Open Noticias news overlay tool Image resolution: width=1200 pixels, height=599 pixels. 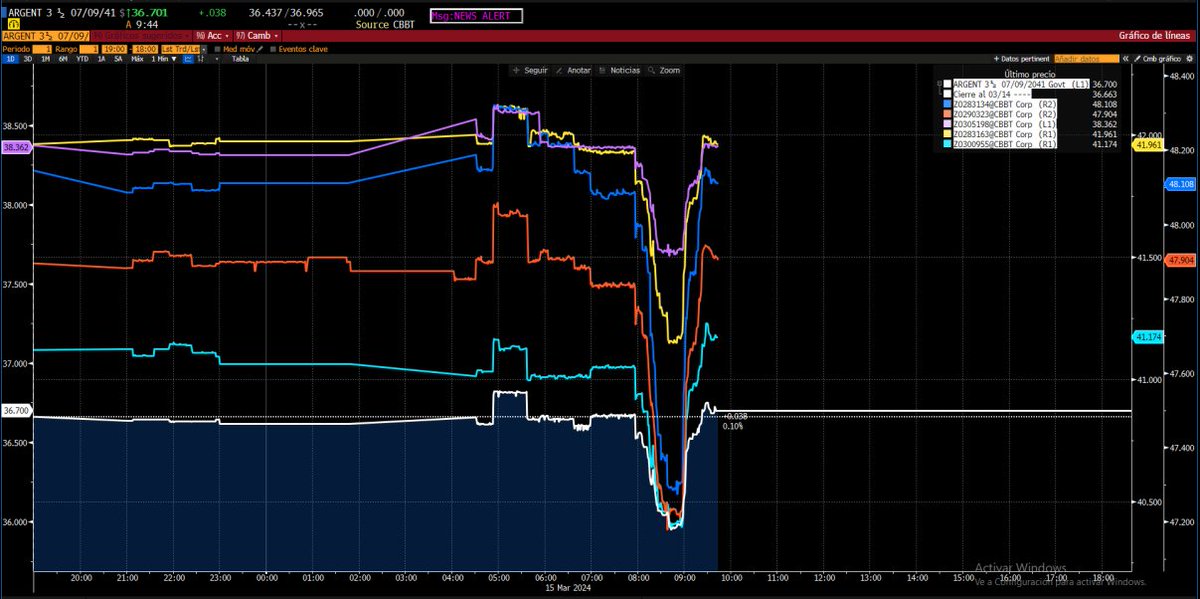(x=619, y=71)
